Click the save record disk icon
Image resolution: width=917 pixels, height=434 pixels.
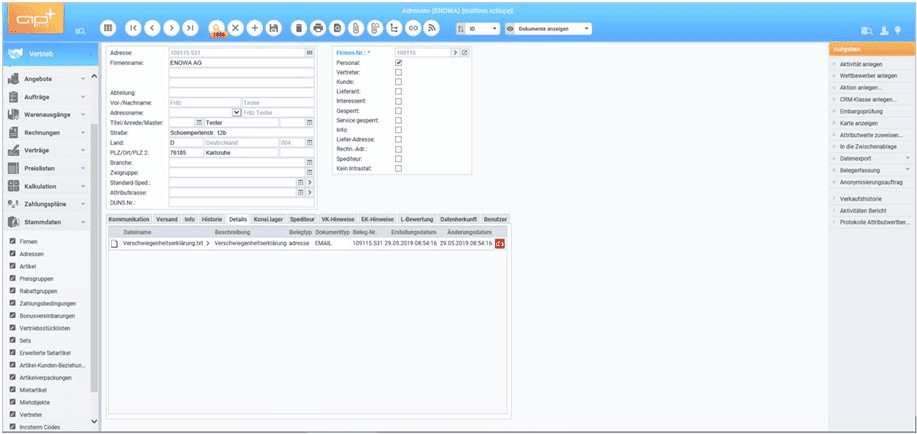point(273,29)
